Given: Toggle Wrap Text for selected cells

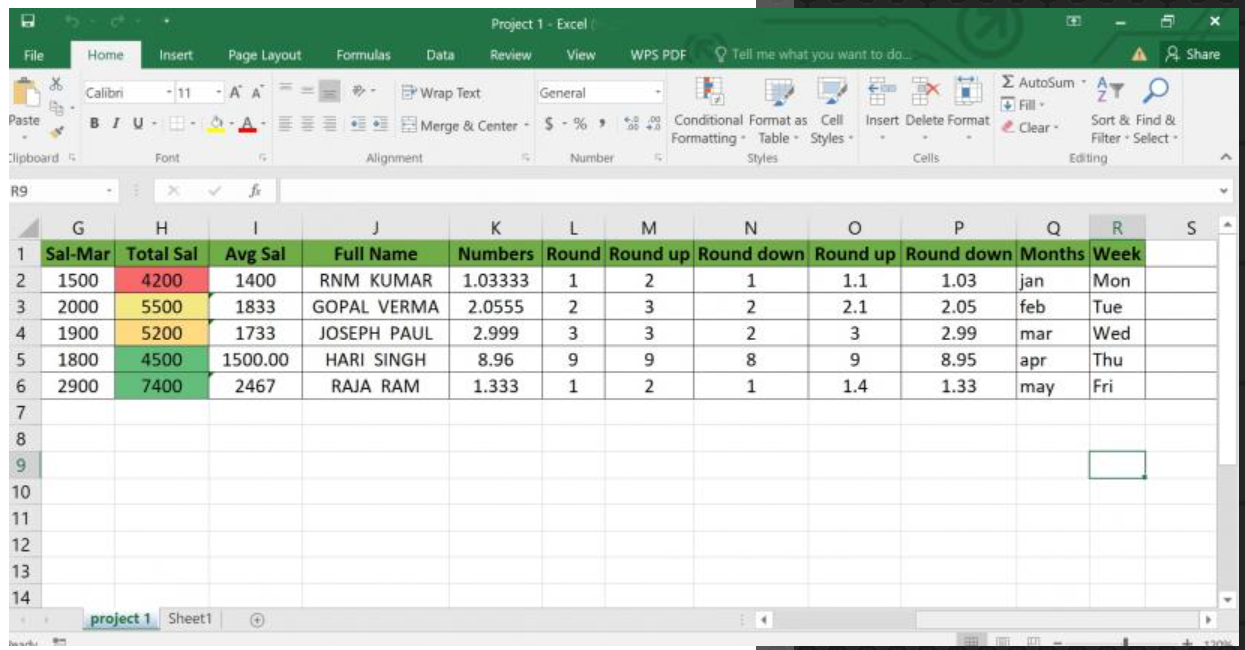Looking at the screenshot, I should (441, 93).
